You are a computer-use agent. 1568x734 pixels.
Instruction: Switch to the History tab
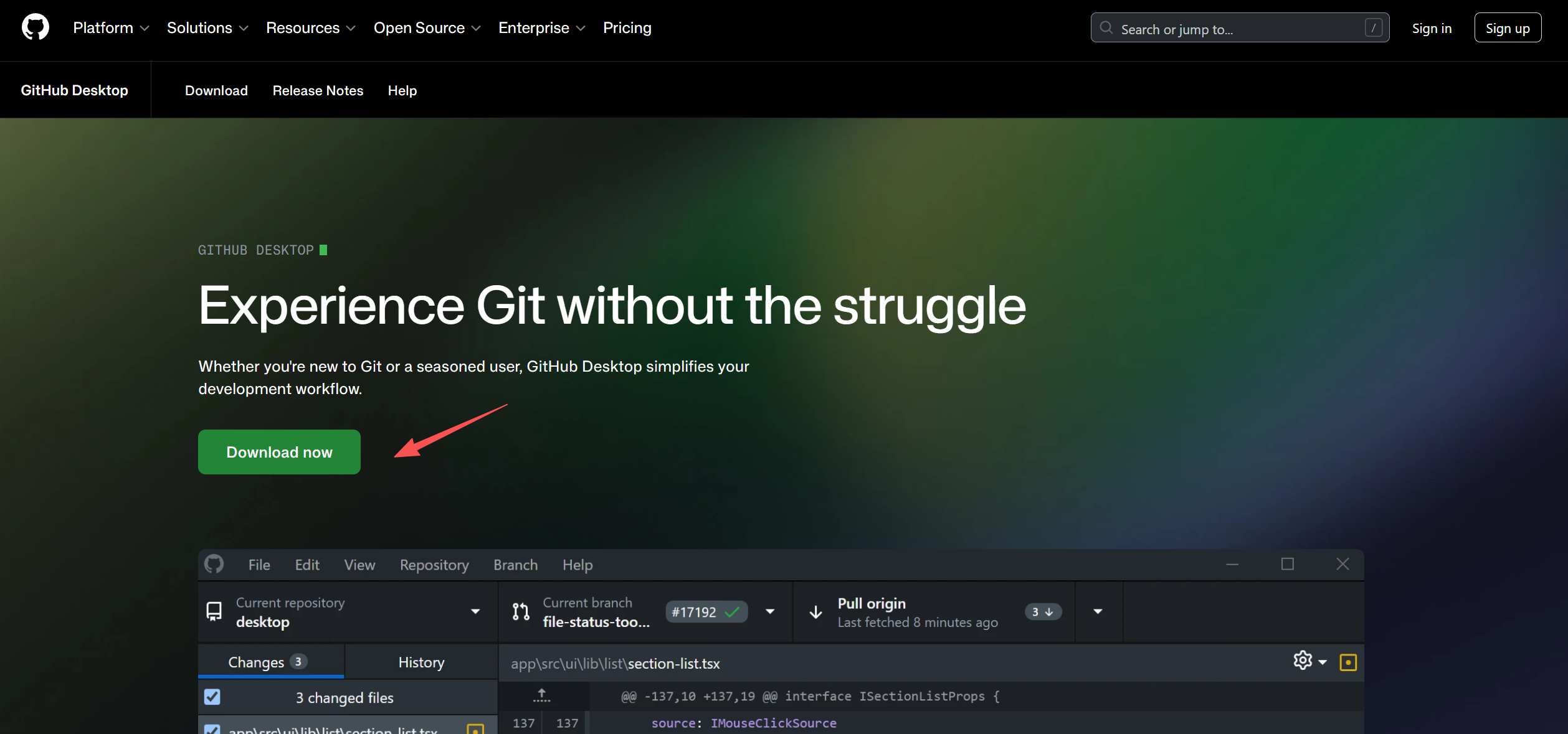tap(421, 662)
